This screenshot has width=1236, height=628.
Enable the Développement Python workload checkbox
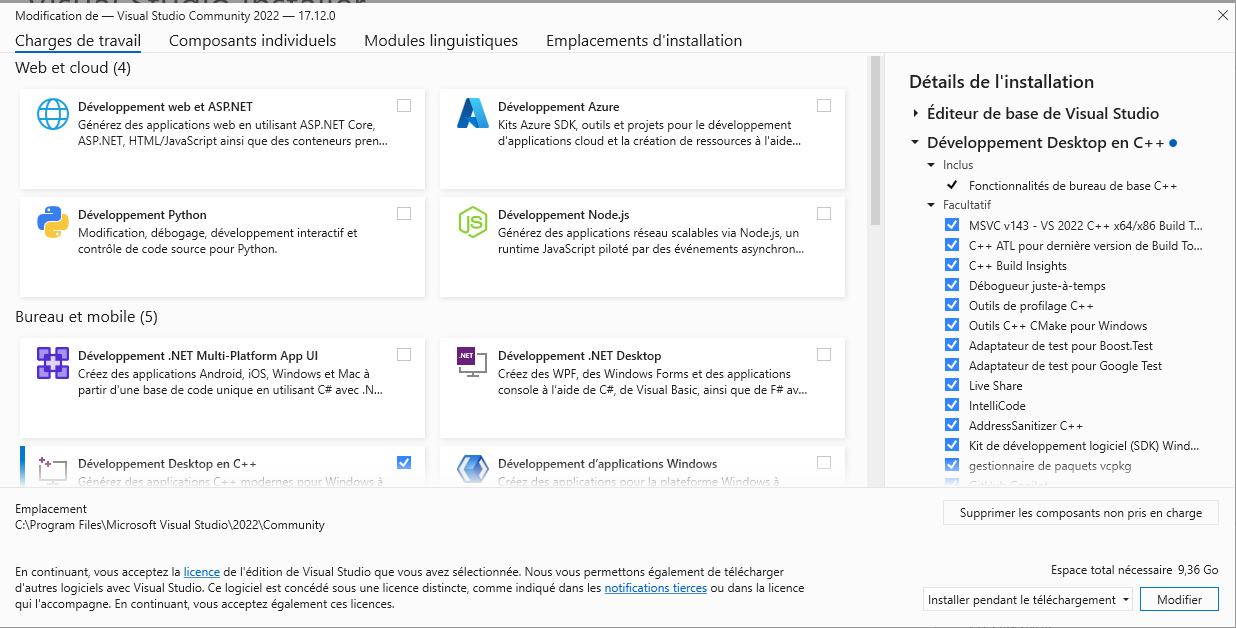click(404, 213)
